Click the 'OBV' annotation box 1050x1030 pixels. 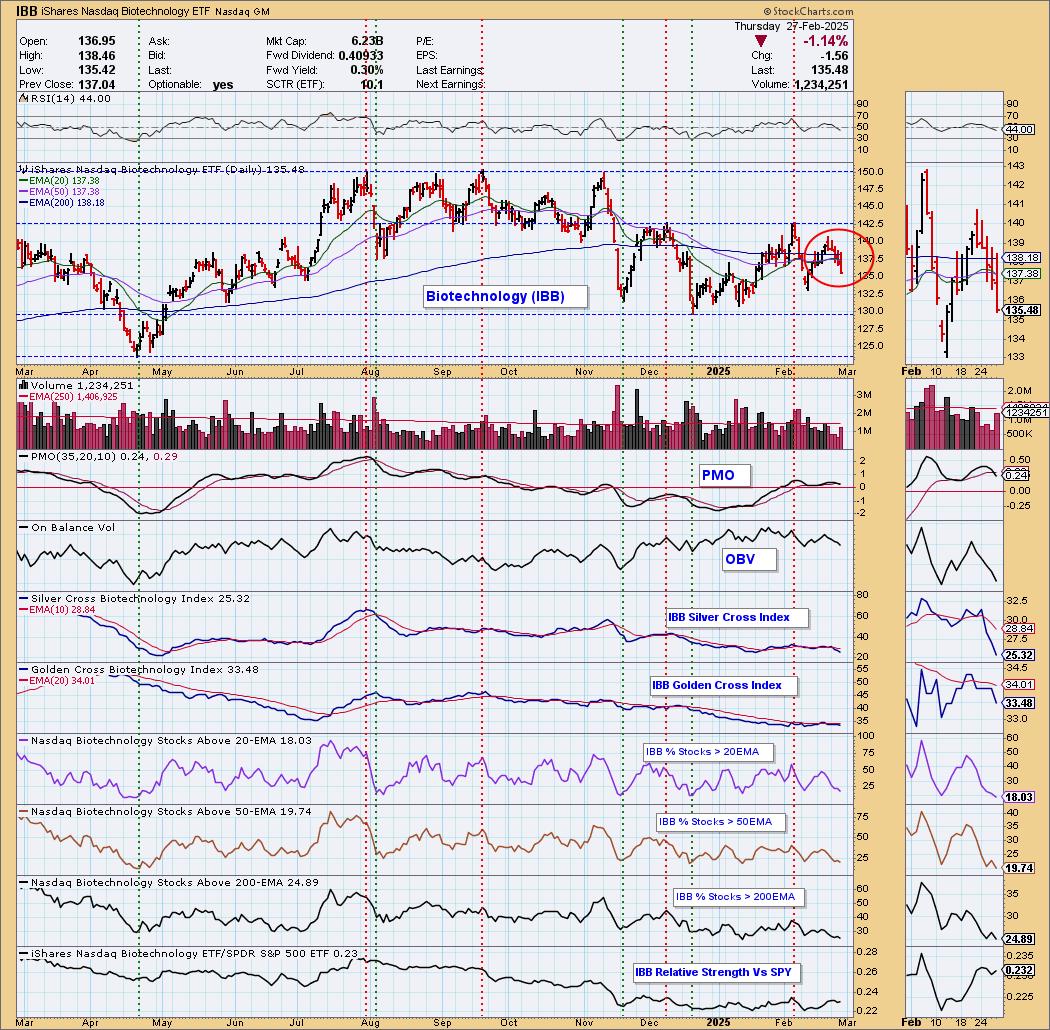[749, 559]
